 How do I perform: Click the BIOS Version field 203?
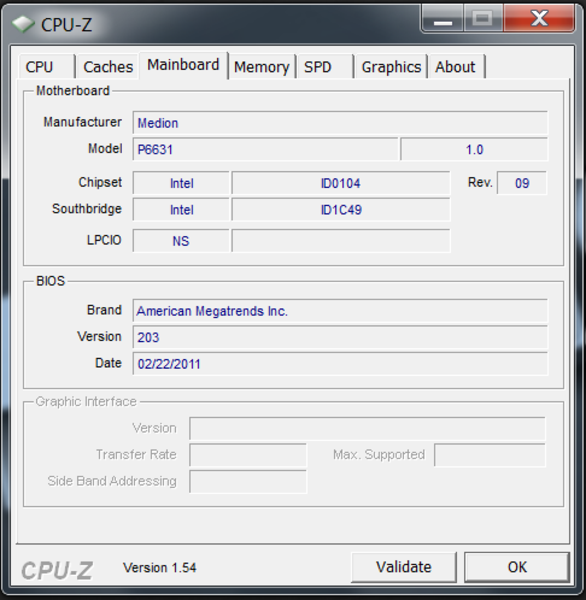point(340,337)
